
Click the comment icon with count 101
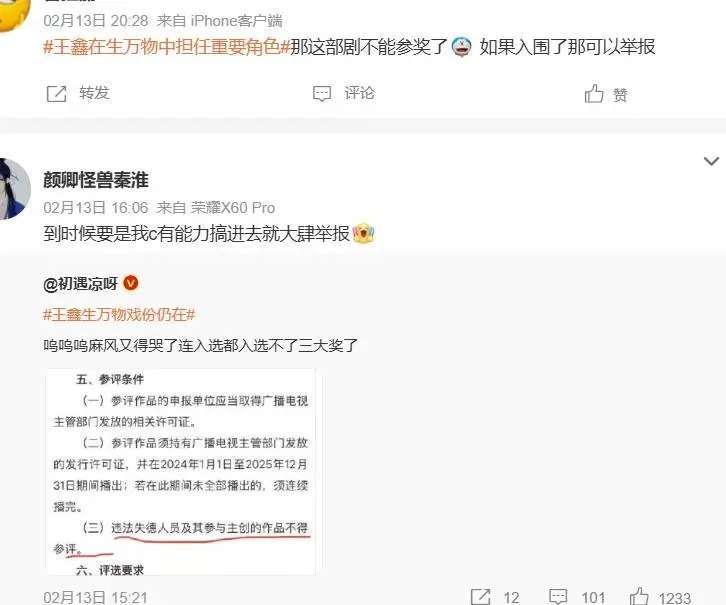point(557,596)
